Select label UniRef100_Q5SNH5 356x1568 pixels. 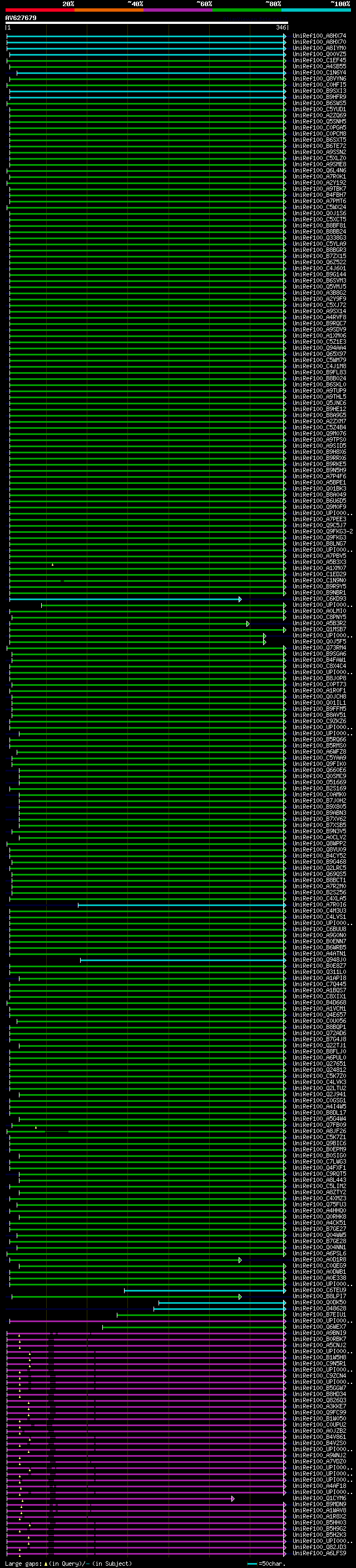pos(319,122)
